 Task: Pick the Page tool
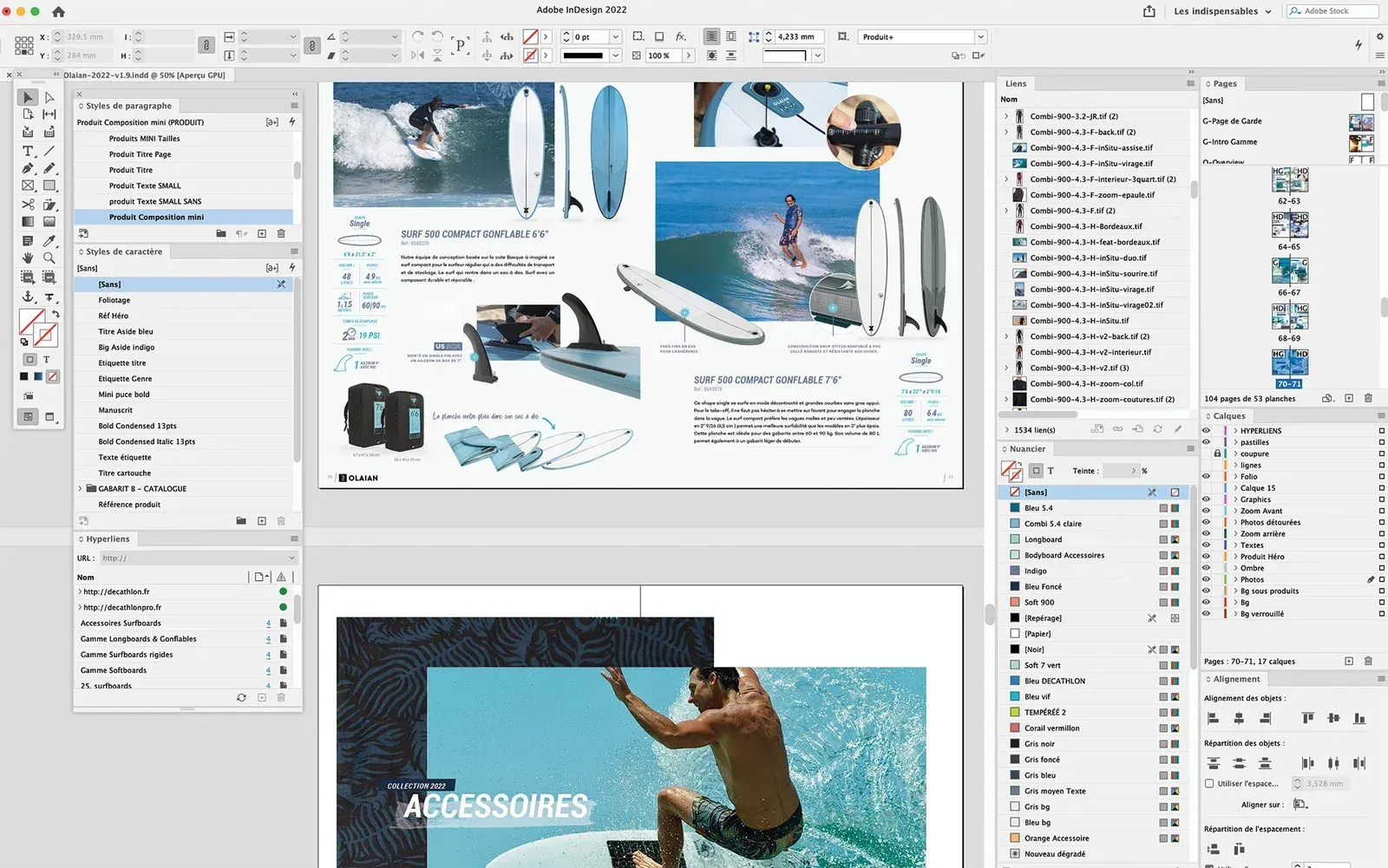[28, 114]
